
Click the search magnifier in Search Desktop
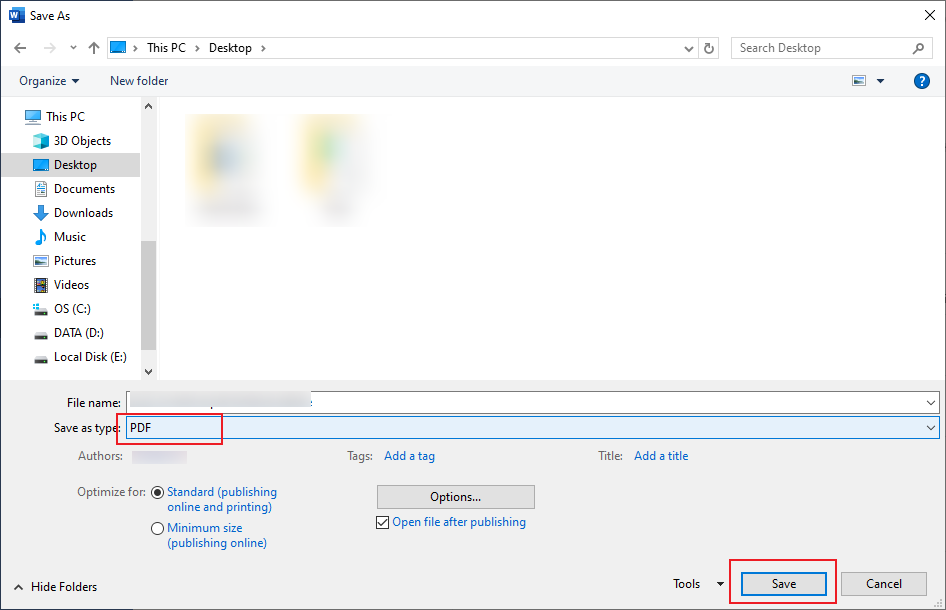pyautogui.click(x=918, y=47)
